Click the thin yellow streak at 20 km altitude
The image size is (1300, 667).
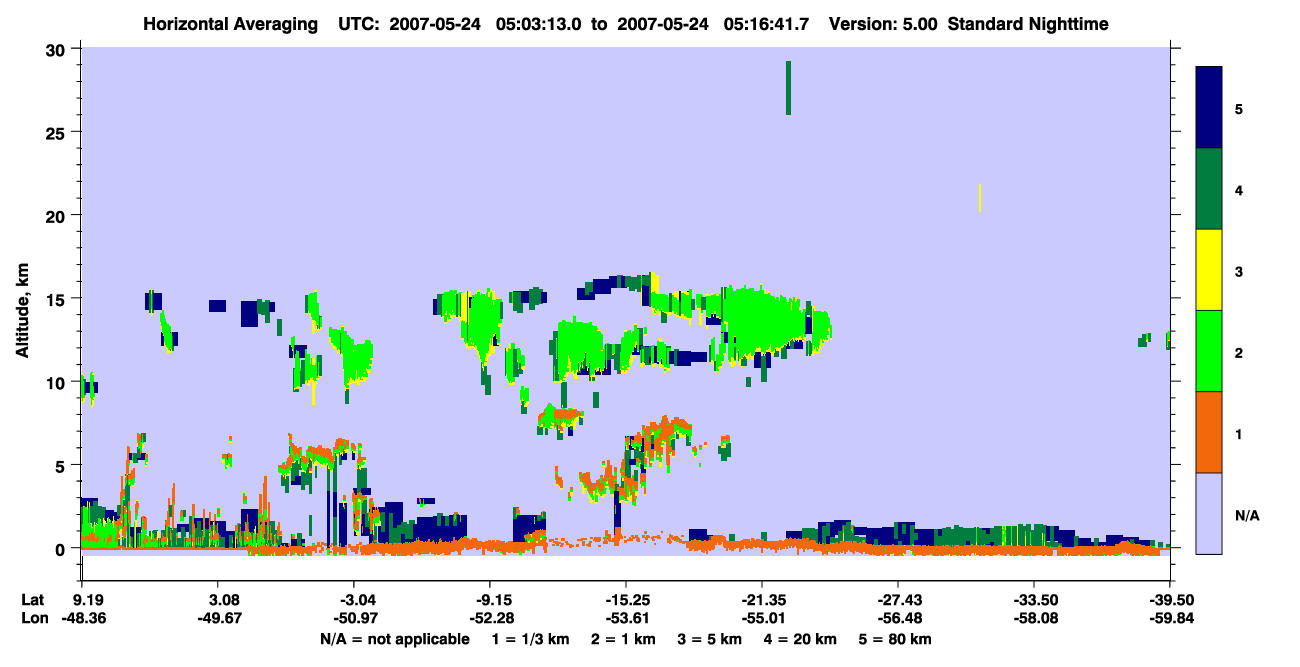pyautogui.click(x=980, y=197)
